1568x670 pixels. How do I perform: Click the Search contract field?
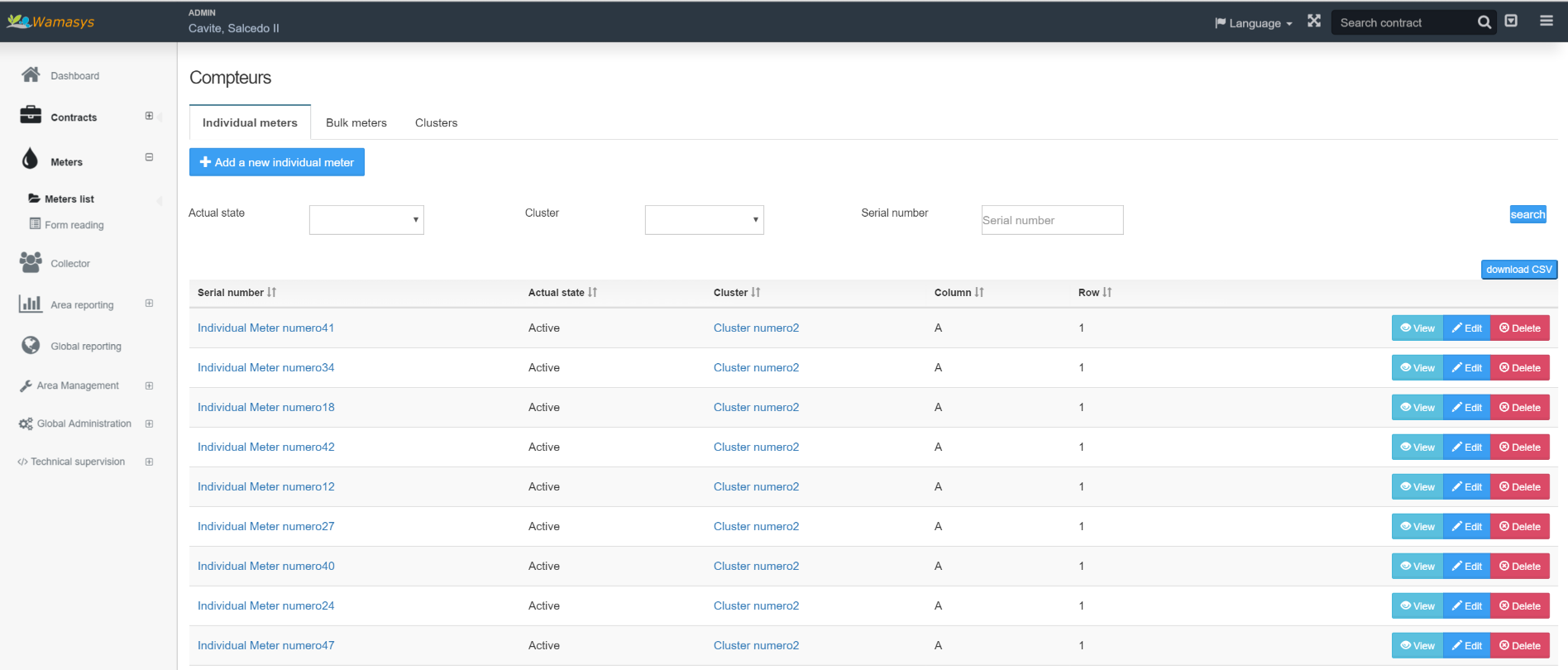(x=1403, y=22)
